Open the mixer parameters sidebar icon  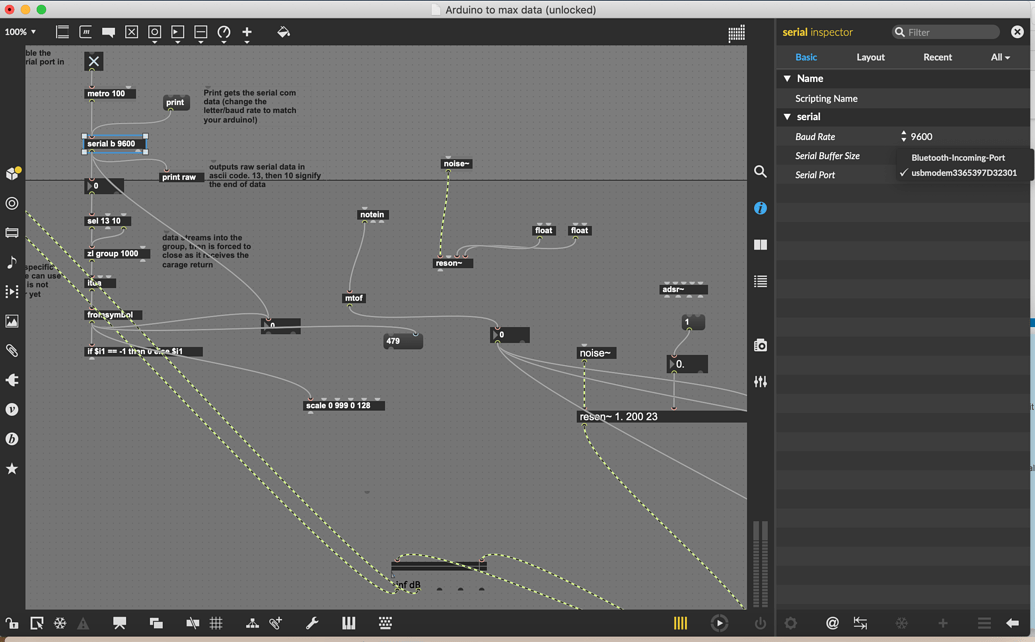(760, 381)
